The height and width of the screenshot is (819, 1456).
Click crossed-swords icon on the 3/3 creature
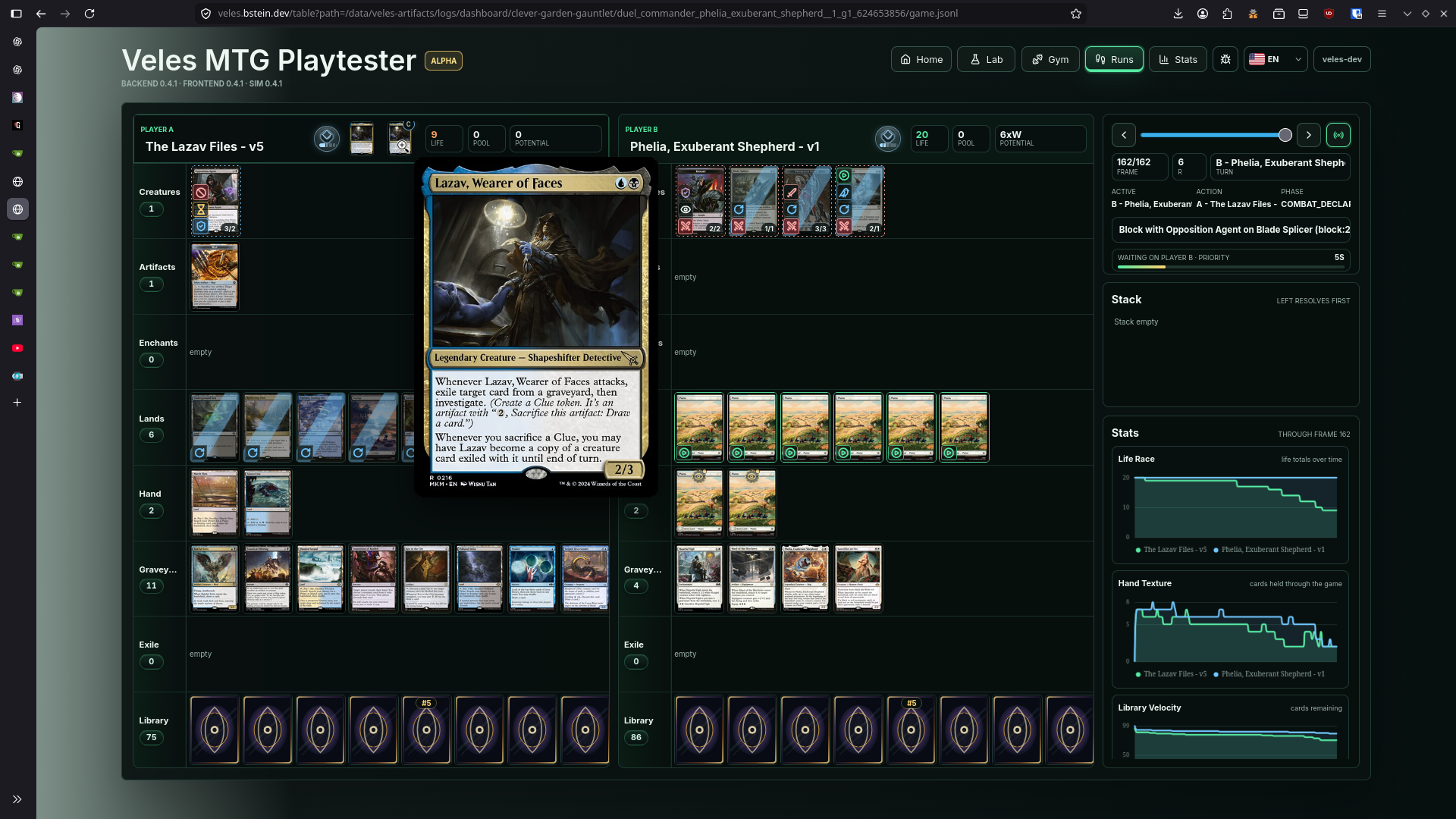tap(792, 226)
